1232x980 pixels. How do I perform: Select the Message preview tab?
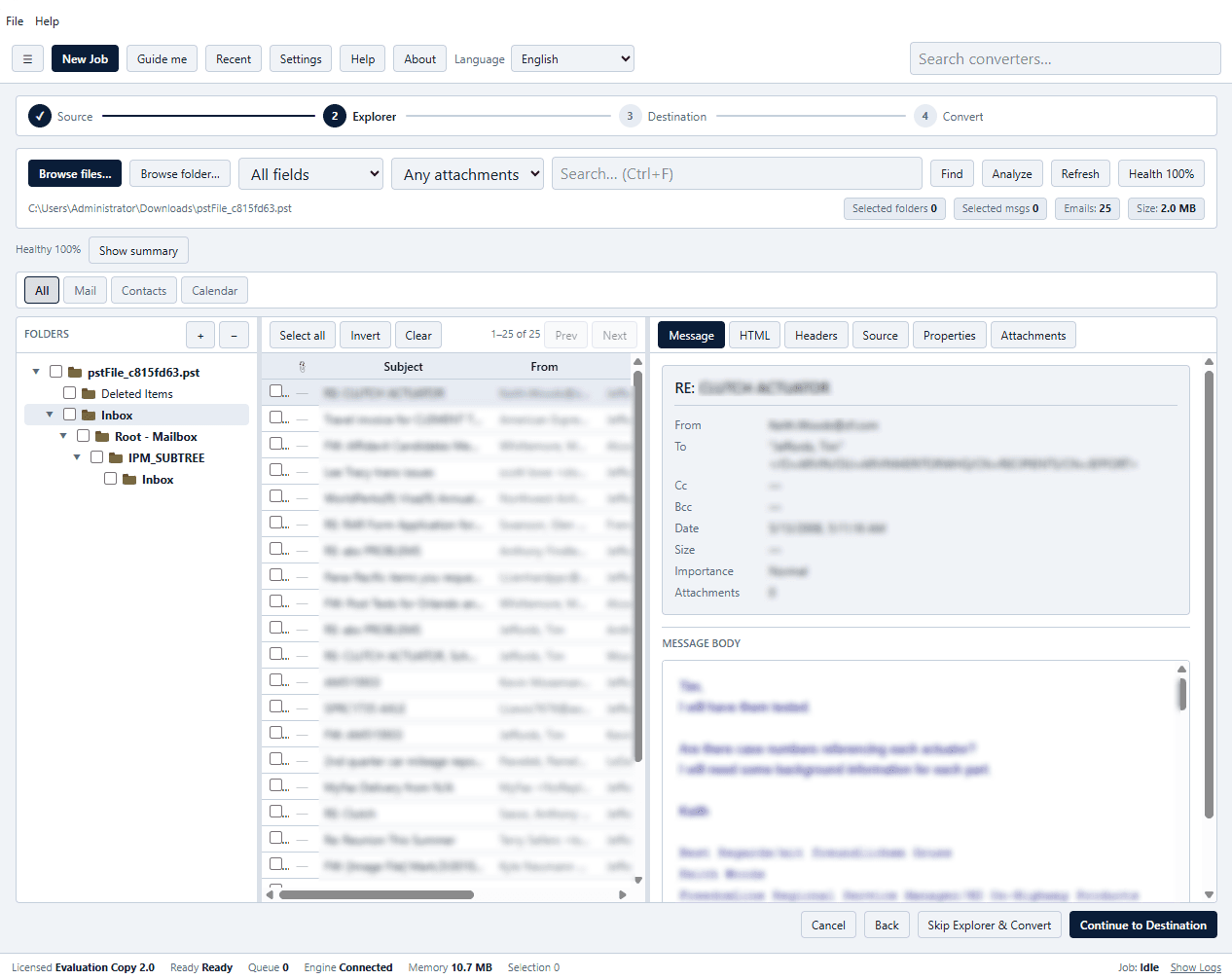692,336
